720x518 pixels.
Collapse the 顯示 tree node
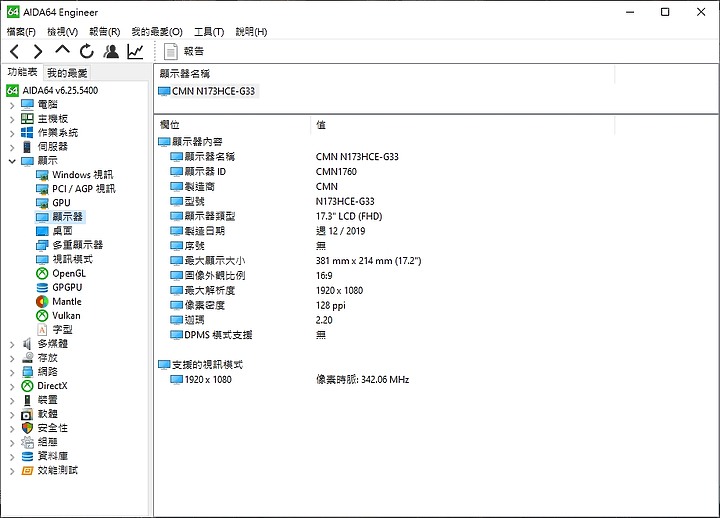click(x=12, y=161)
